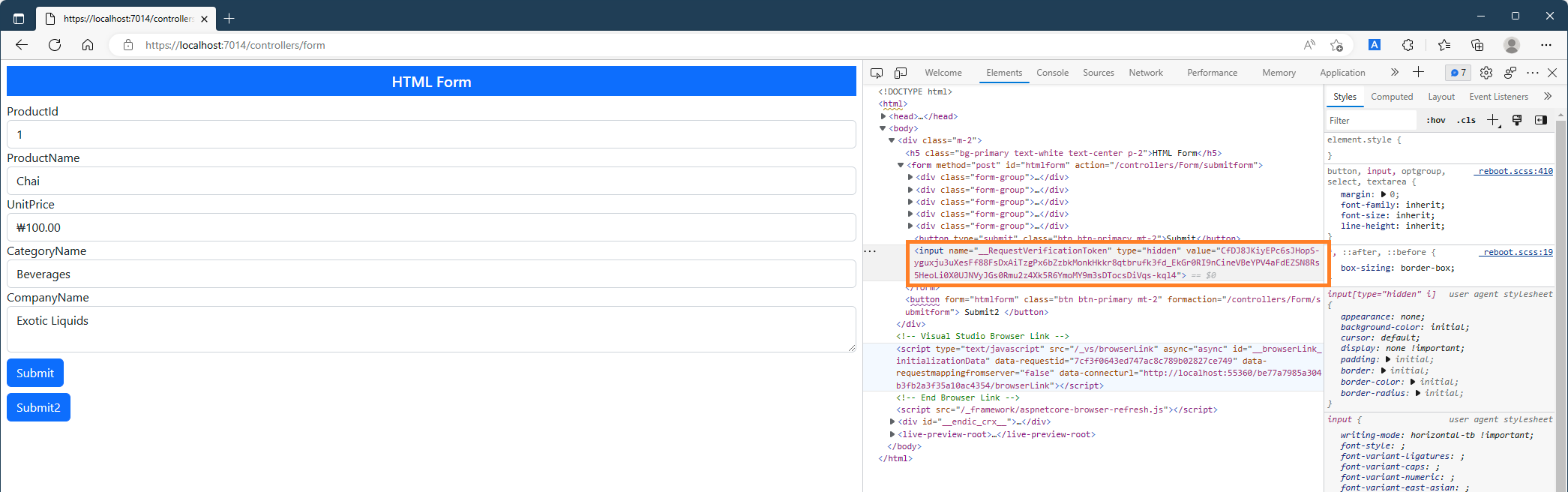The width and height of the screenshot is (1568, 492).
Task: Add this page to favorites
Action: [x=1336, y=45]
